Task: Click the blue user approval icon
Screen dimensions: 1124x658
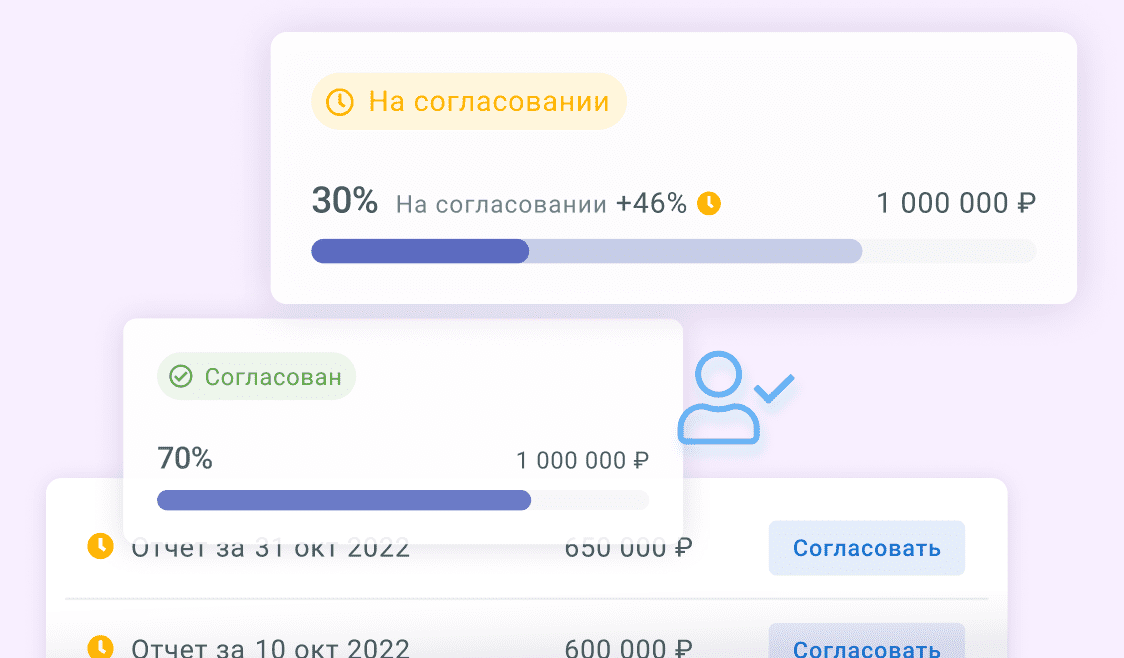Action: 735,398
